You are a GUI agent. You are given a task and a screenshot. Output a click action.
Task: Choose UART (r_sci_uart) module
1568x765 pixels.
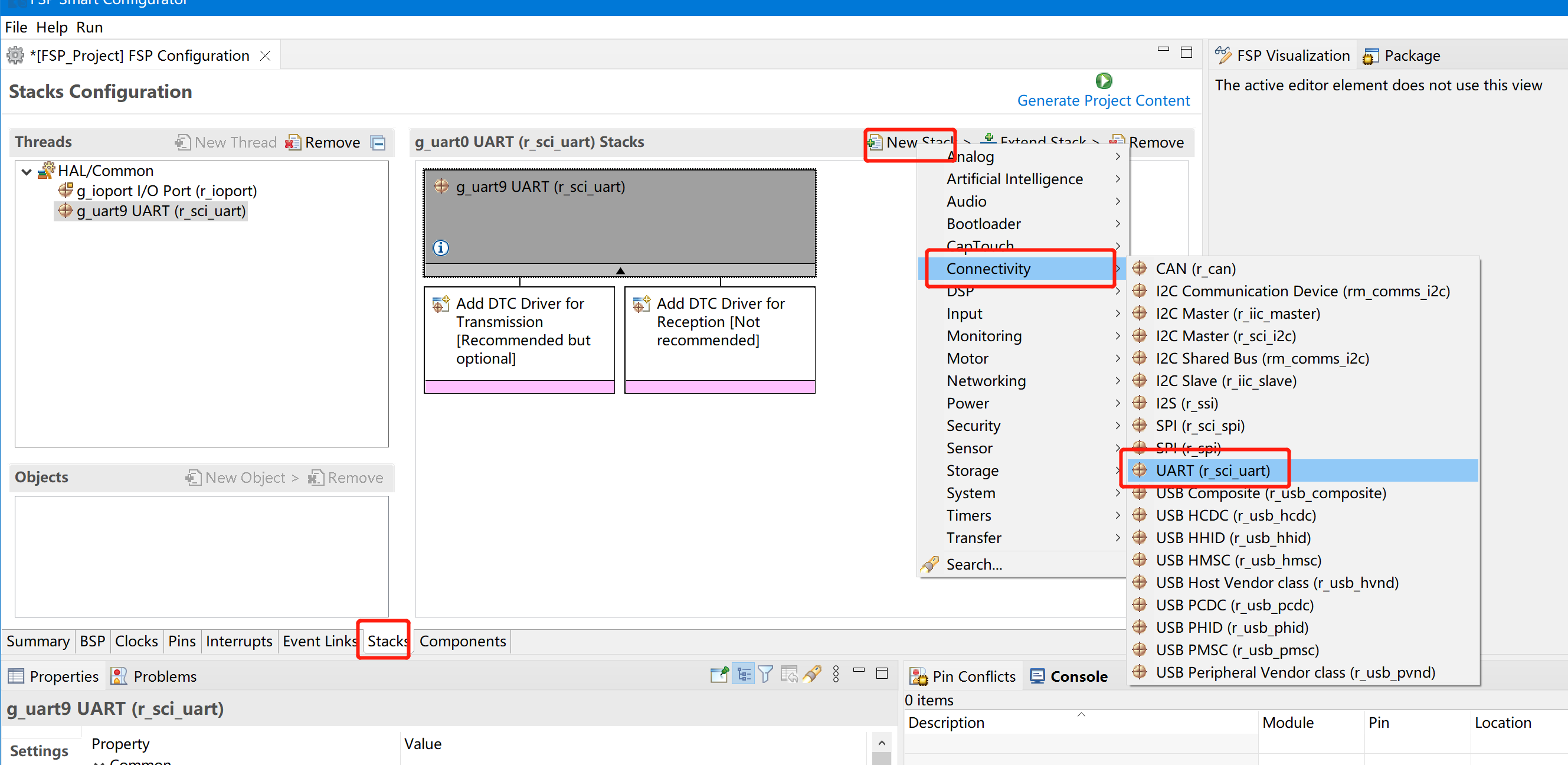tap(1302, 471)
